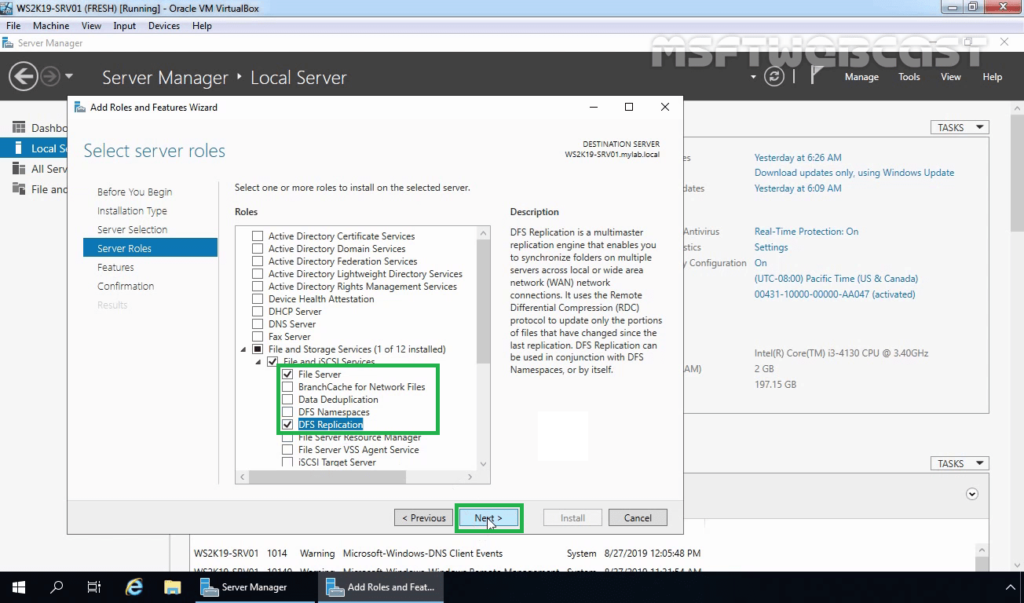1024x603 pixels.
Task: Check Device Health Attestation role
Action: point(257,299)
